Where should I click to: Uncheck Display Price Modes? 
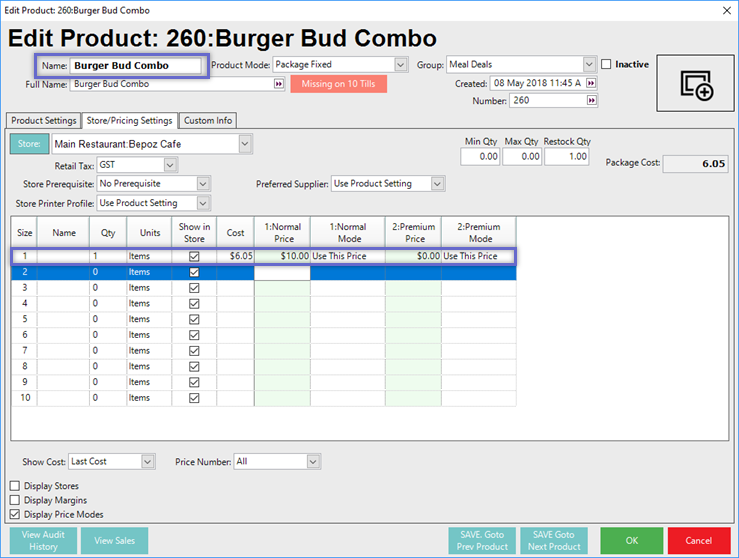click(x=15, y=514)
